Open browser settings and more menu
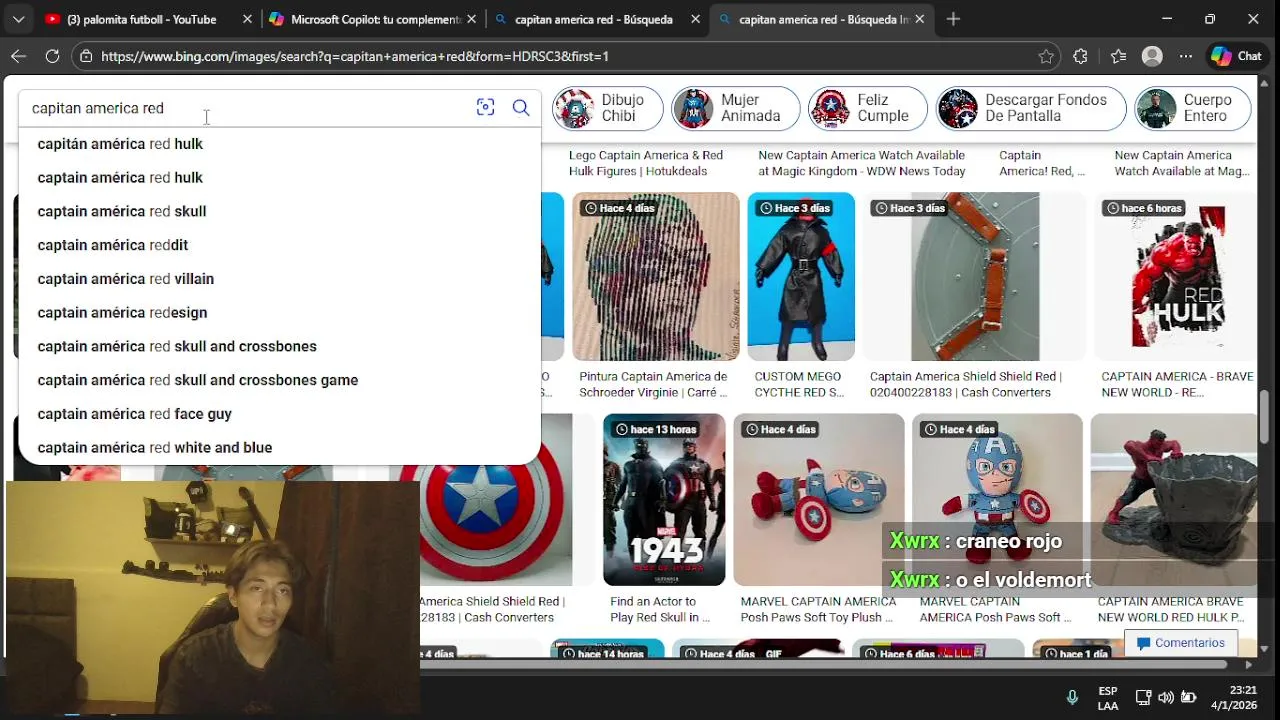This screenshot has height=720, width=1280. pyautogui.click(x=1186, y=57)
